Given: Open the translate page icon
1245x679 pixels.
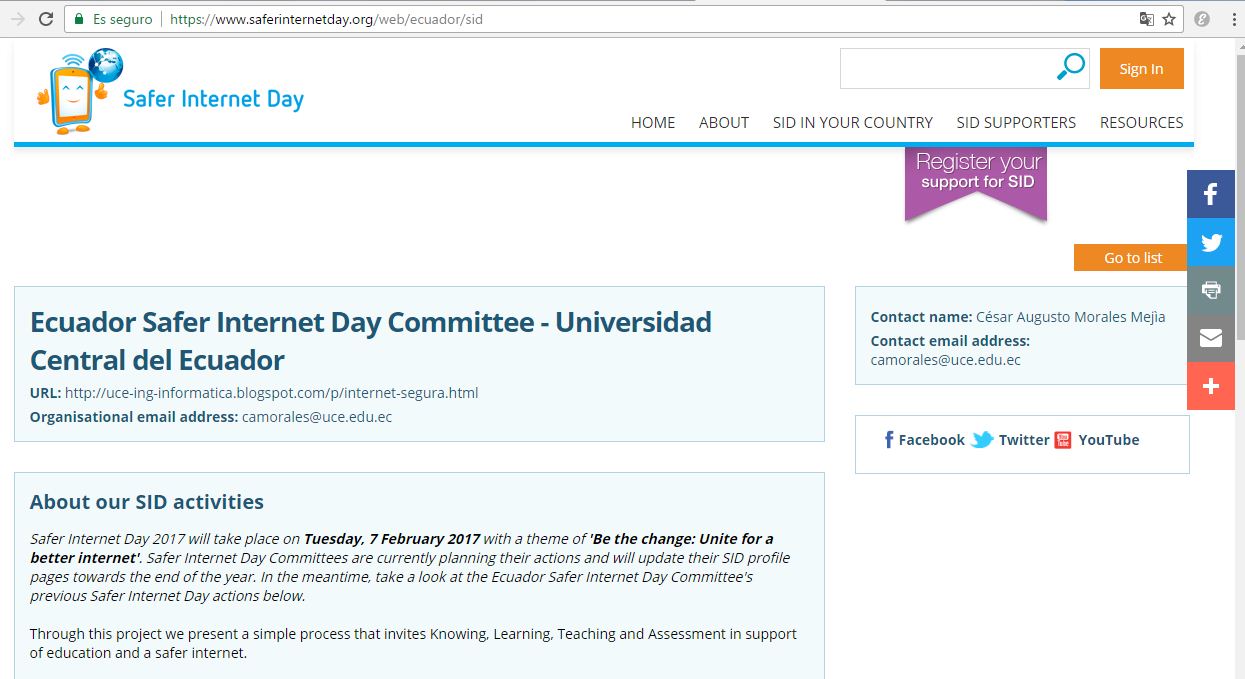Looking at the screenshot, I should 1146,19.
